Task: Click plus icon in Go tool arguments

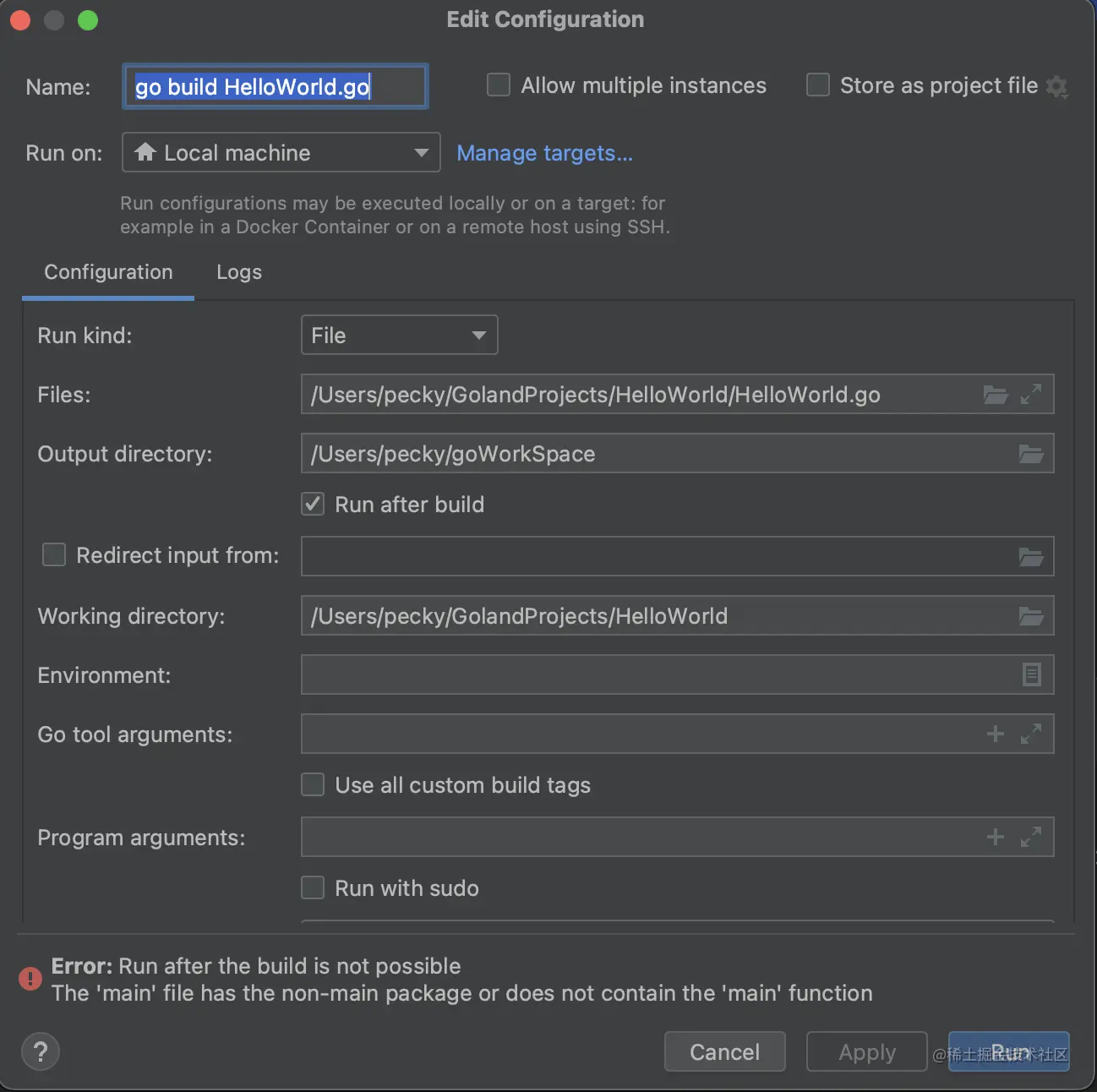Action: coord(996,734)
